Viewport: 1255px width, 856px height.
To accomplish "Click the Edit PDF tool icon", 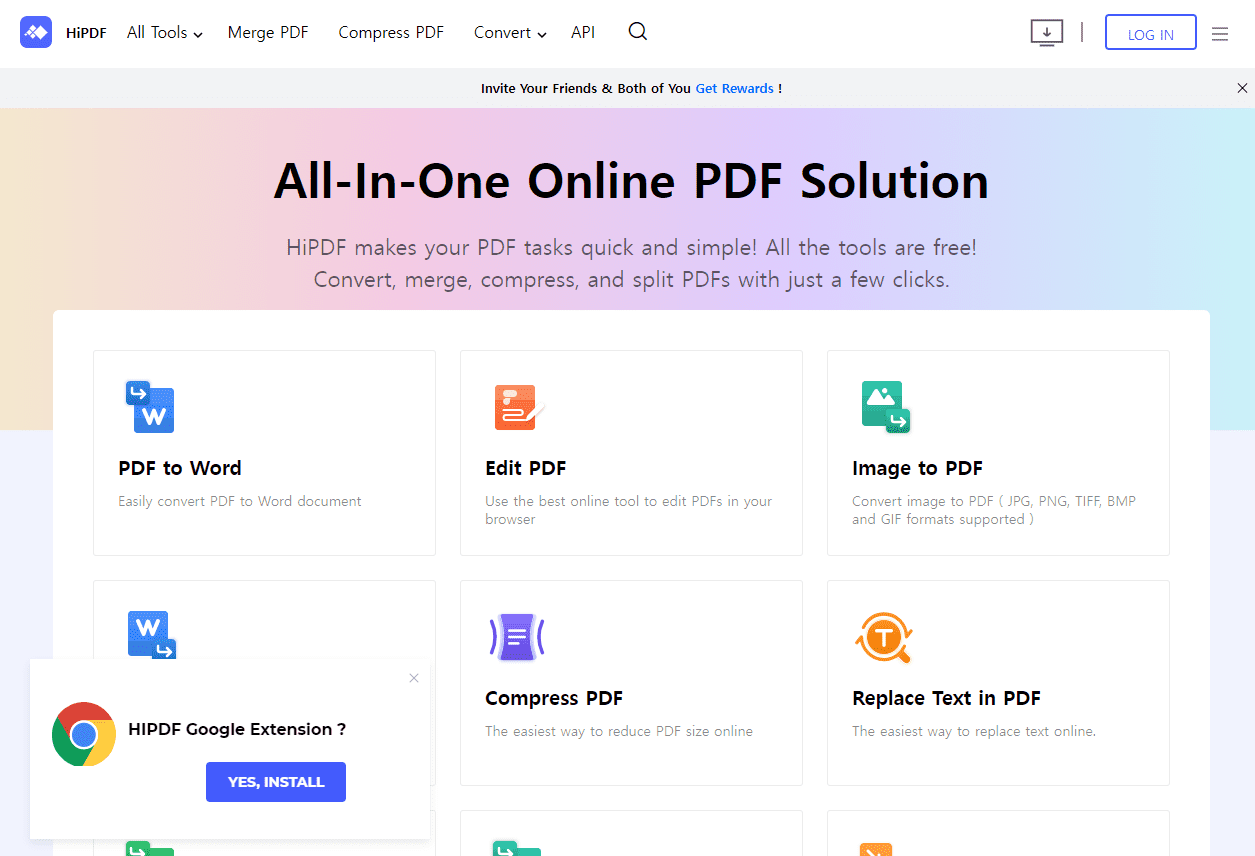I will coord(517,407).
